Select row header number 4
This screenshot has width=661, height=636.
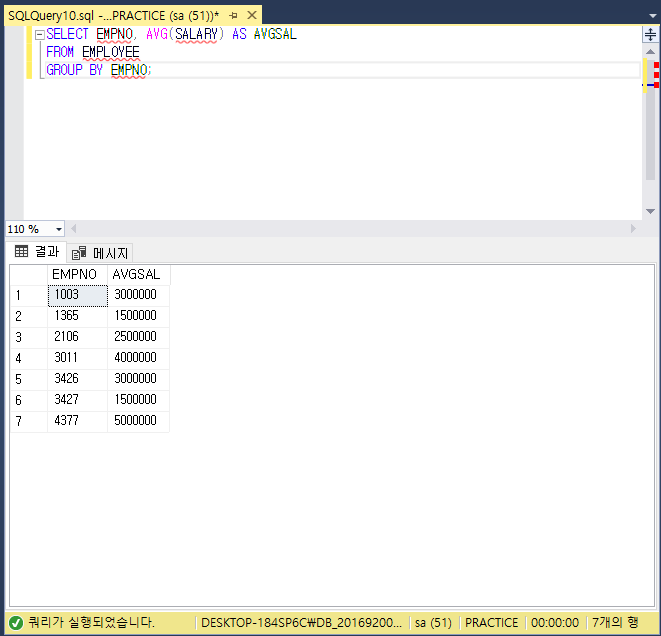pyautogui.click(x=29, y=359)
